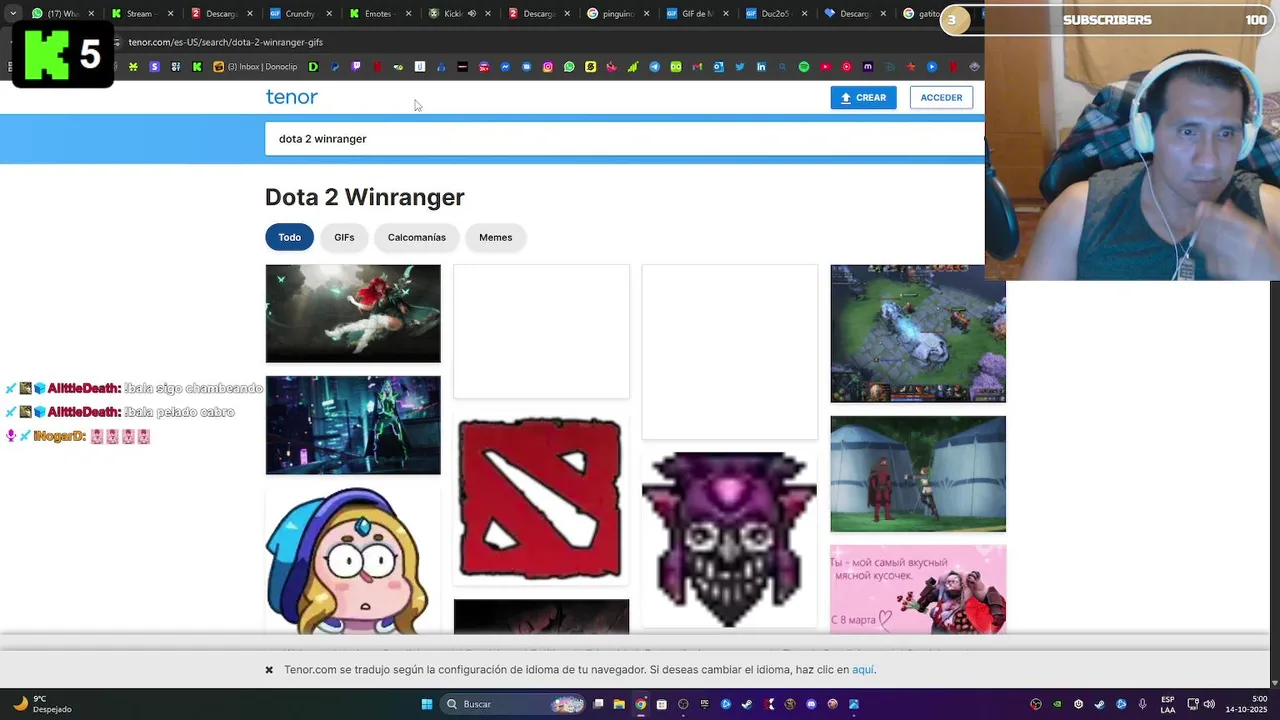Open the Instagram bookmark icon
1280x720 pixels.
point(547,67)
